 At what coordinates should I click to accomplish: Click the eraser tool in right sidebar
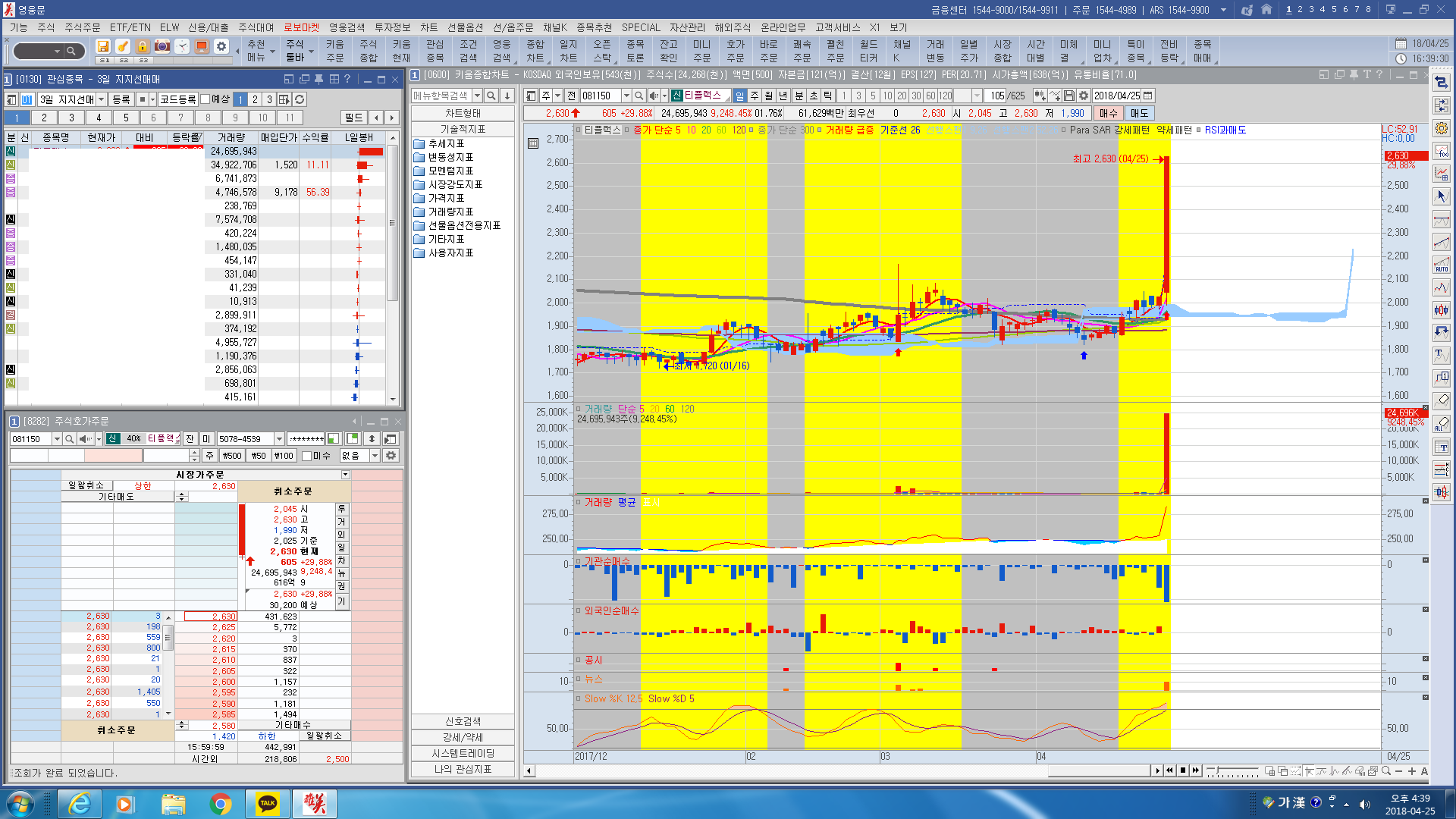pos(1442,400)
